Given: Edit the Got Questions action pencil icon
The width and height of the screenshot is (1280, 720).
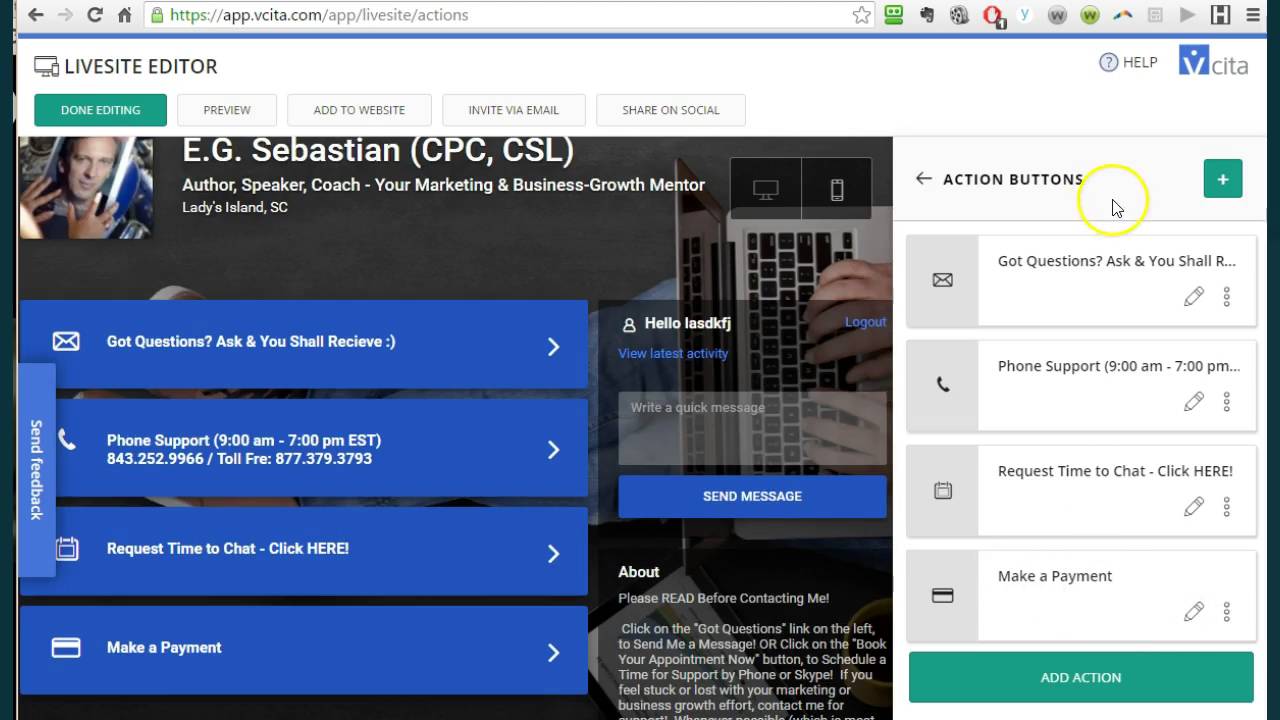Looking at the screenshot, I should pos(1194,296).
